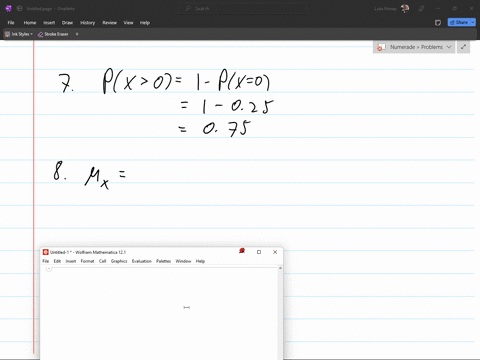This screenshot has height=360, width=480.
Task: Click the OneNote app icon in title bar
Action: tap(9, 8)
